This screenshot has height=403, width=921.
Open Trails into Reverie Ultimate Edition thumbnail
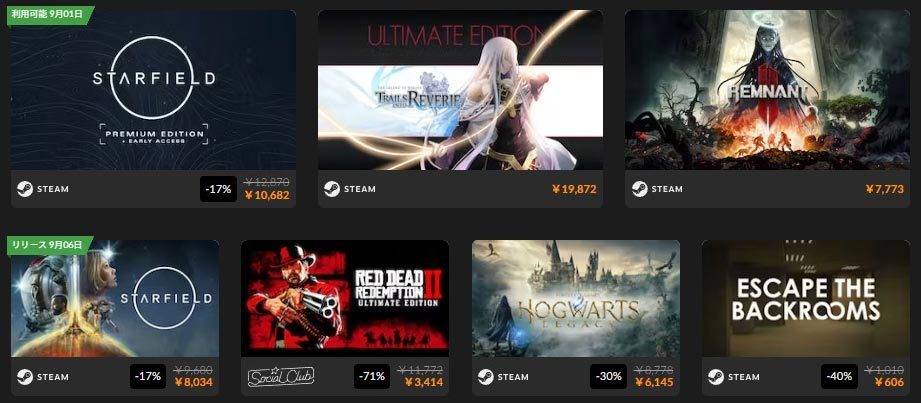pyautogui.click(x=460, y=90)
